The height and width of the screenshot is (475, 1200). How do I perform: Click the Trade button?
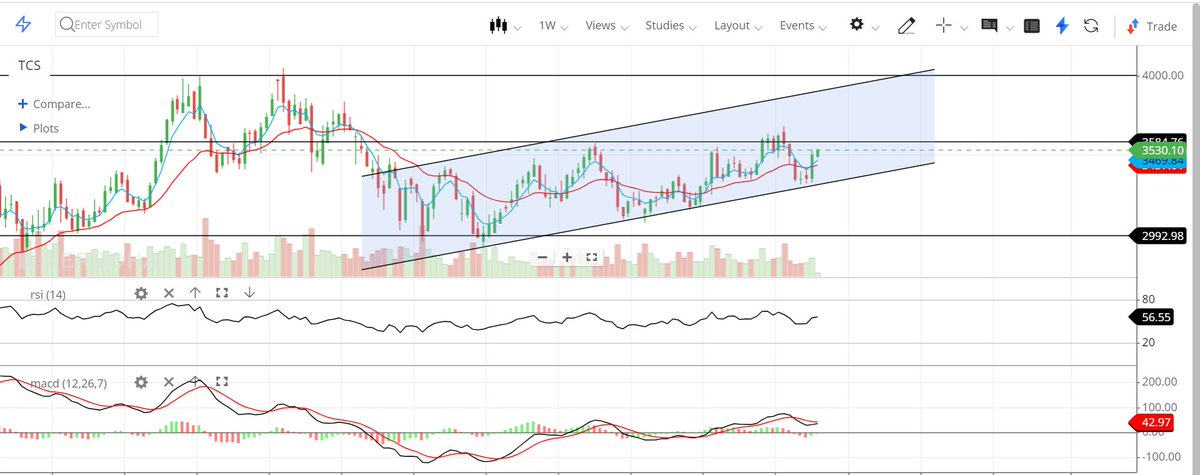pos(1152,26)
